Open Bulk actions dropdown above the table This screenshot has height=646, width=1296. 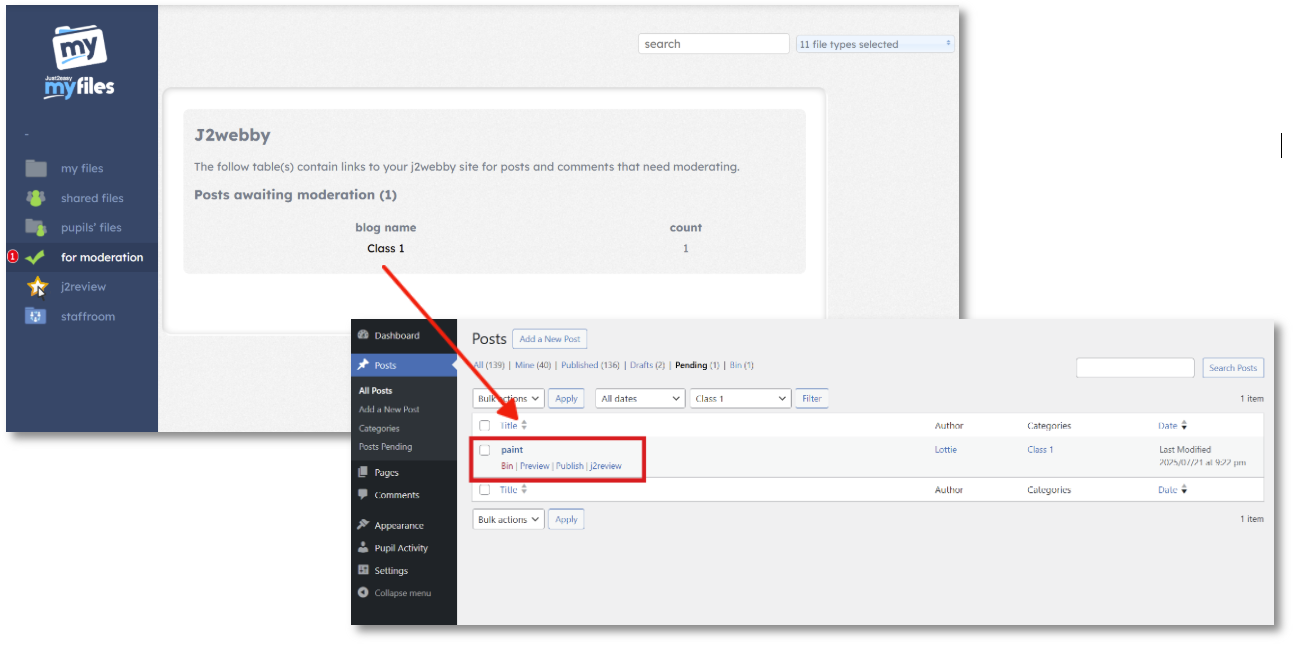click(508, 398)
